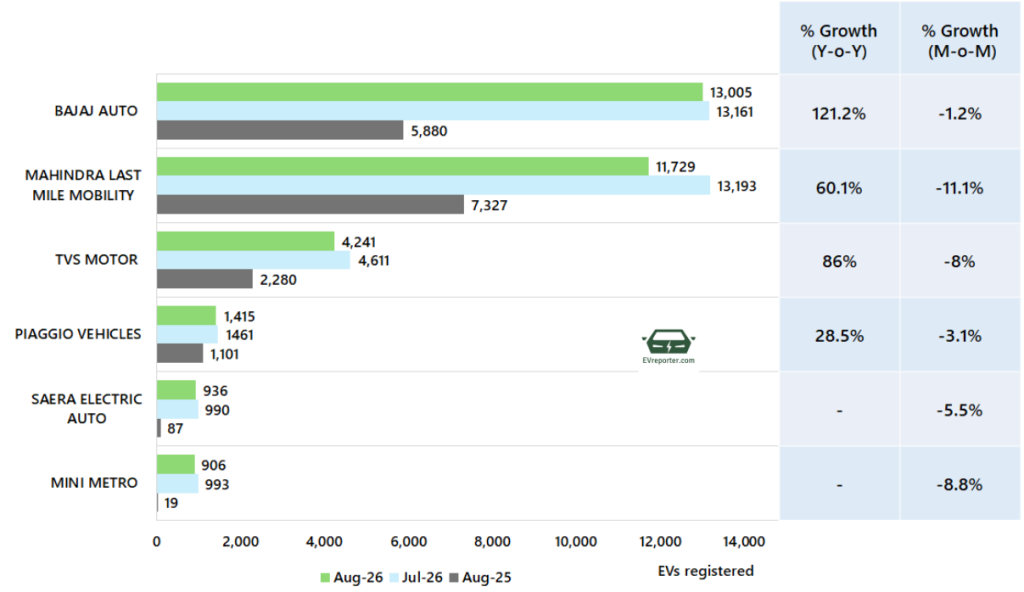Select the Saera Electric Auto Jul-26 bar
Image resolution: width=1024 pixels, height=592 pixels.
point(178,410)
